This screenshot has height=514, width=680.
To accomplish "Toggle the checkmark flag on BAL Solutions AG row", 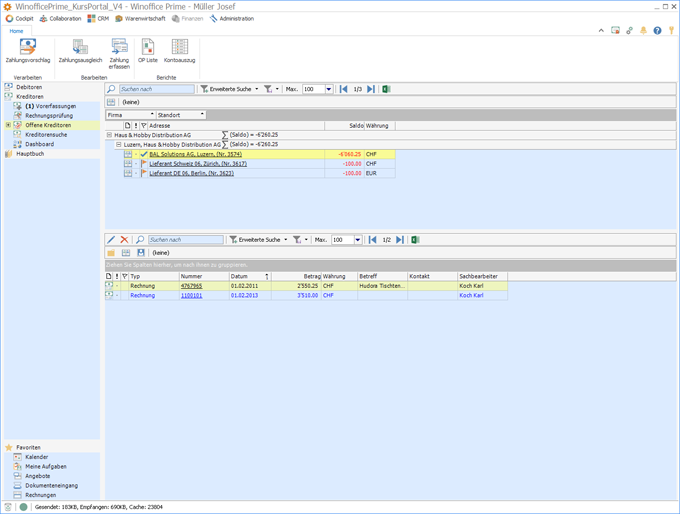I will click(x=144, y=154).
